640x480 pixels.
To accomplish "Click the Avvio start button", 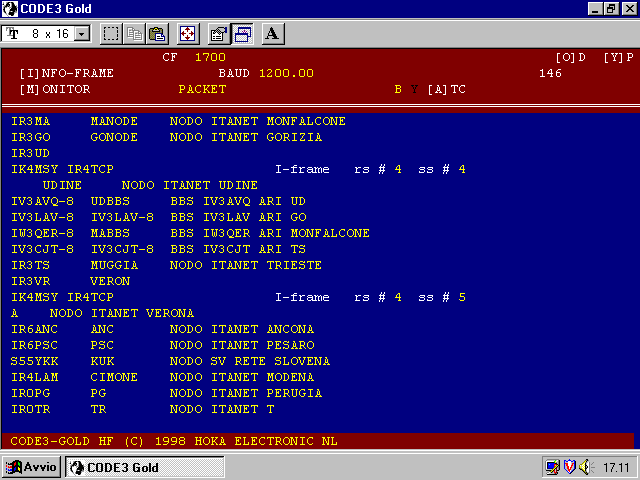I will tap(33, 467).
